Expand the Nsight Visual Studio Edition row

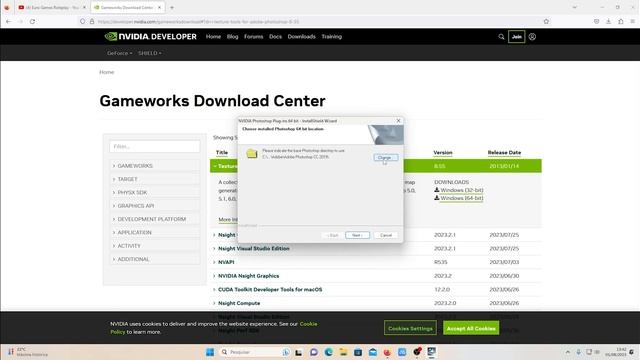tap(253, 249)
